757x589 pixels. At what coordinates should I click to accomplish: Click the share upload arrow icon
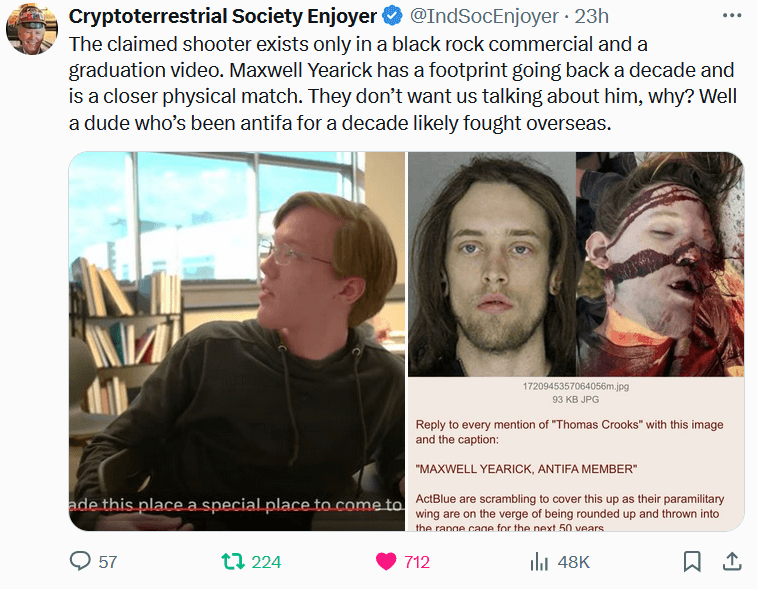tap(732, 561)
